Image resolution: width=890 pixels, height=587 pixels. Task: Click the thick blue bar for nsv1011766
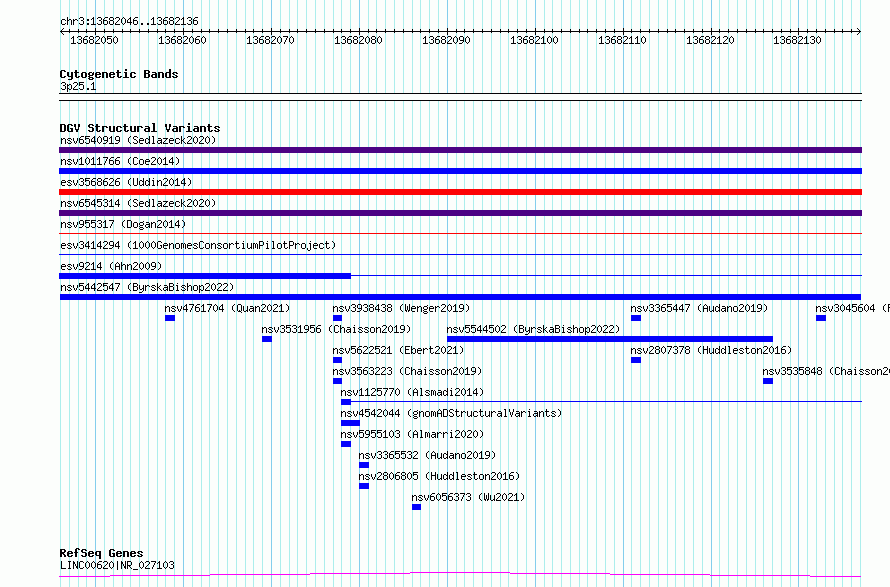(x=460, y=171)
